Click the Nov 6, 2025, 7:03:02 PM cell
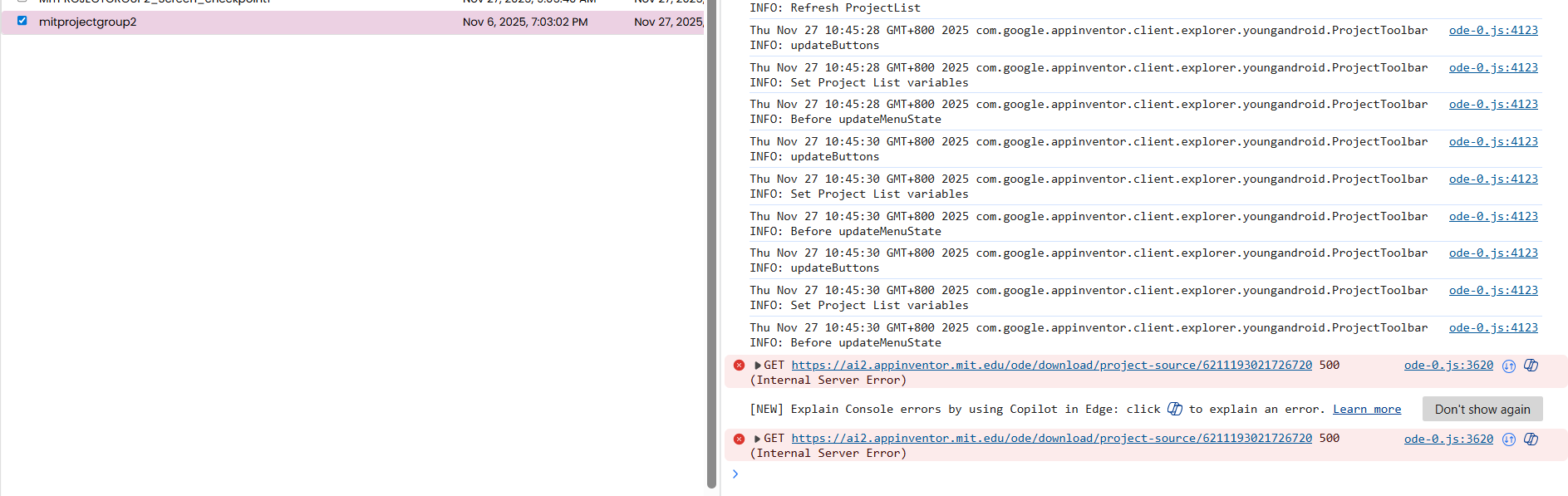Screen dimensions: 1568x496 tap(525, 22)
